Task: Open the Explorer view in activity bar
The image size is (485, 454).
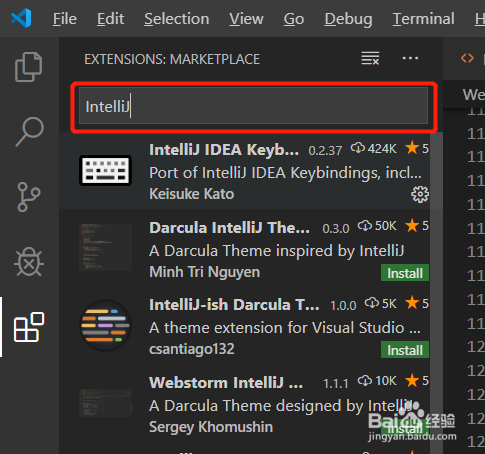Action: coord(29,67)
